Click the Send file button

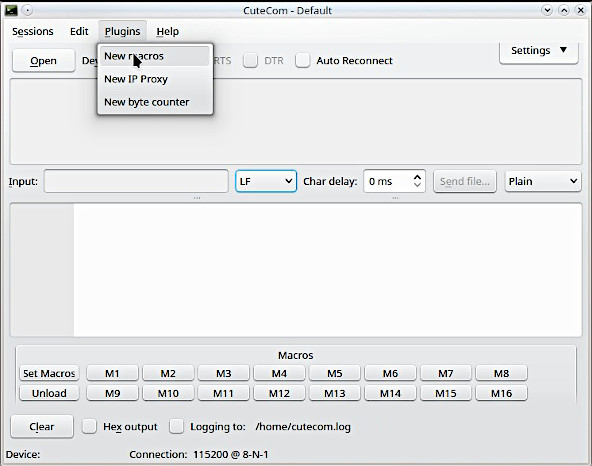[465, 181]
